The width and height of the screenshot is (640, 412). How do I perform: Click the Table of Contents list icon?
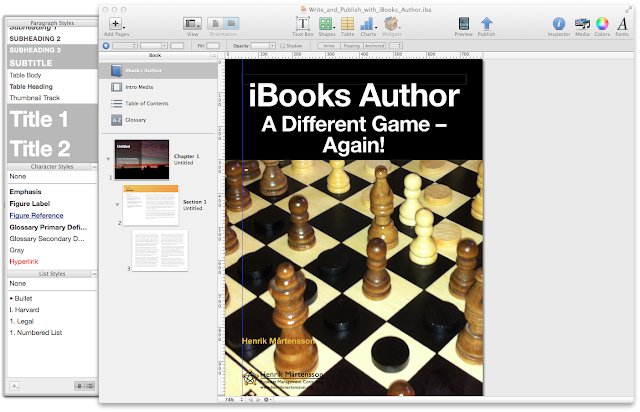(116, 103)
